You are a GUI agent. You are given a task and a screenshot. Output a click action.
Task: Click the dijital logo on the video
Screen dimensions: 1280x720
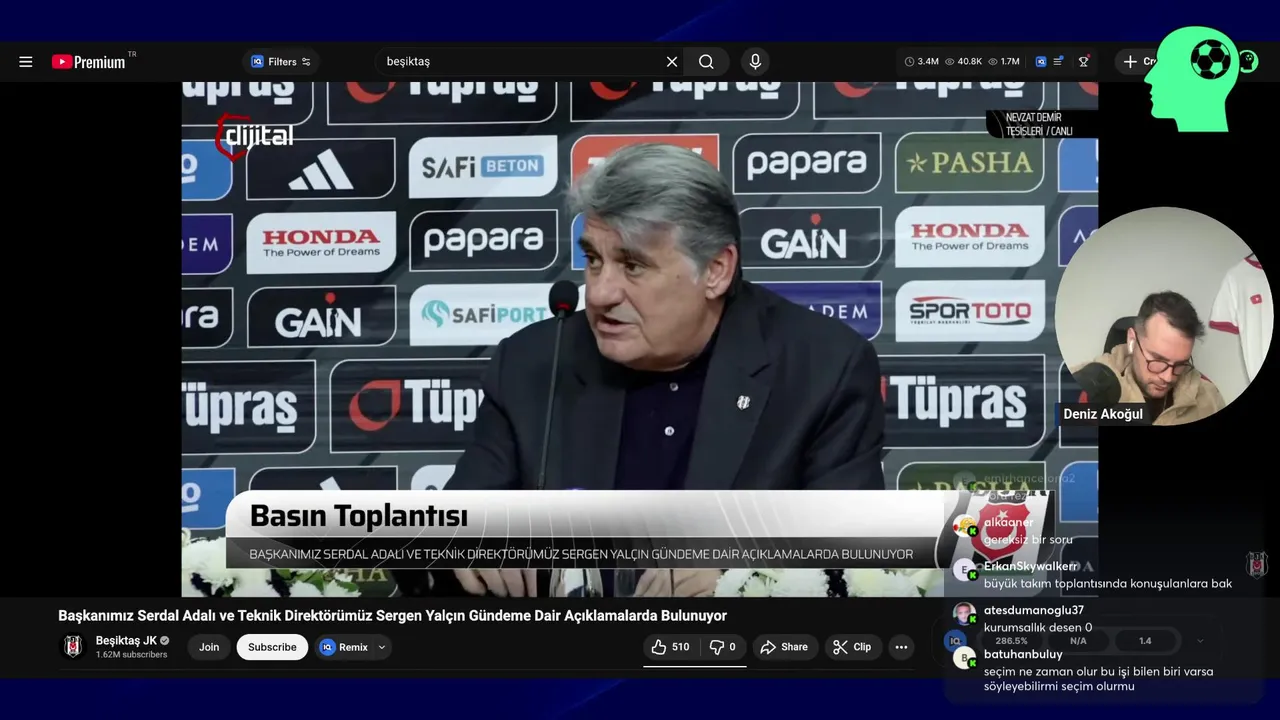[255, 137]
